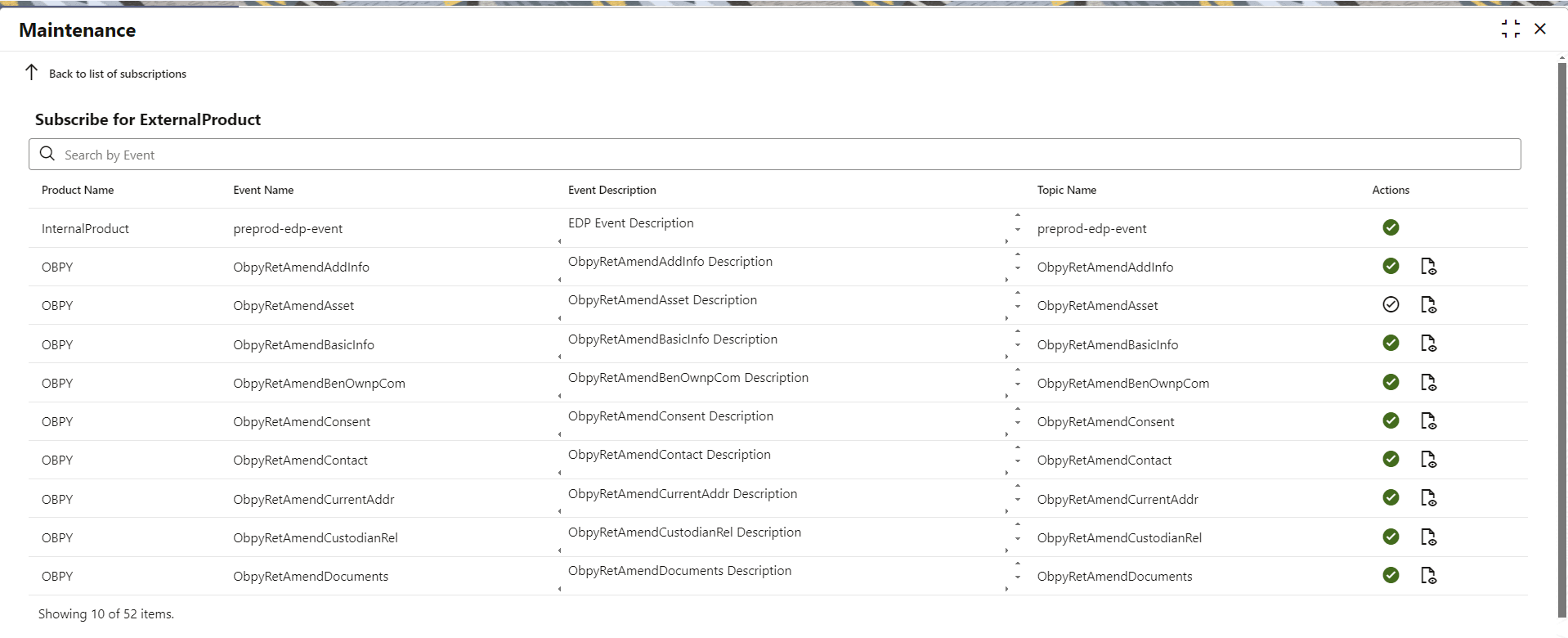Click the ObpyRetAmendAsset Description text
Screen dimensions: 1568x638
[662, 300]
